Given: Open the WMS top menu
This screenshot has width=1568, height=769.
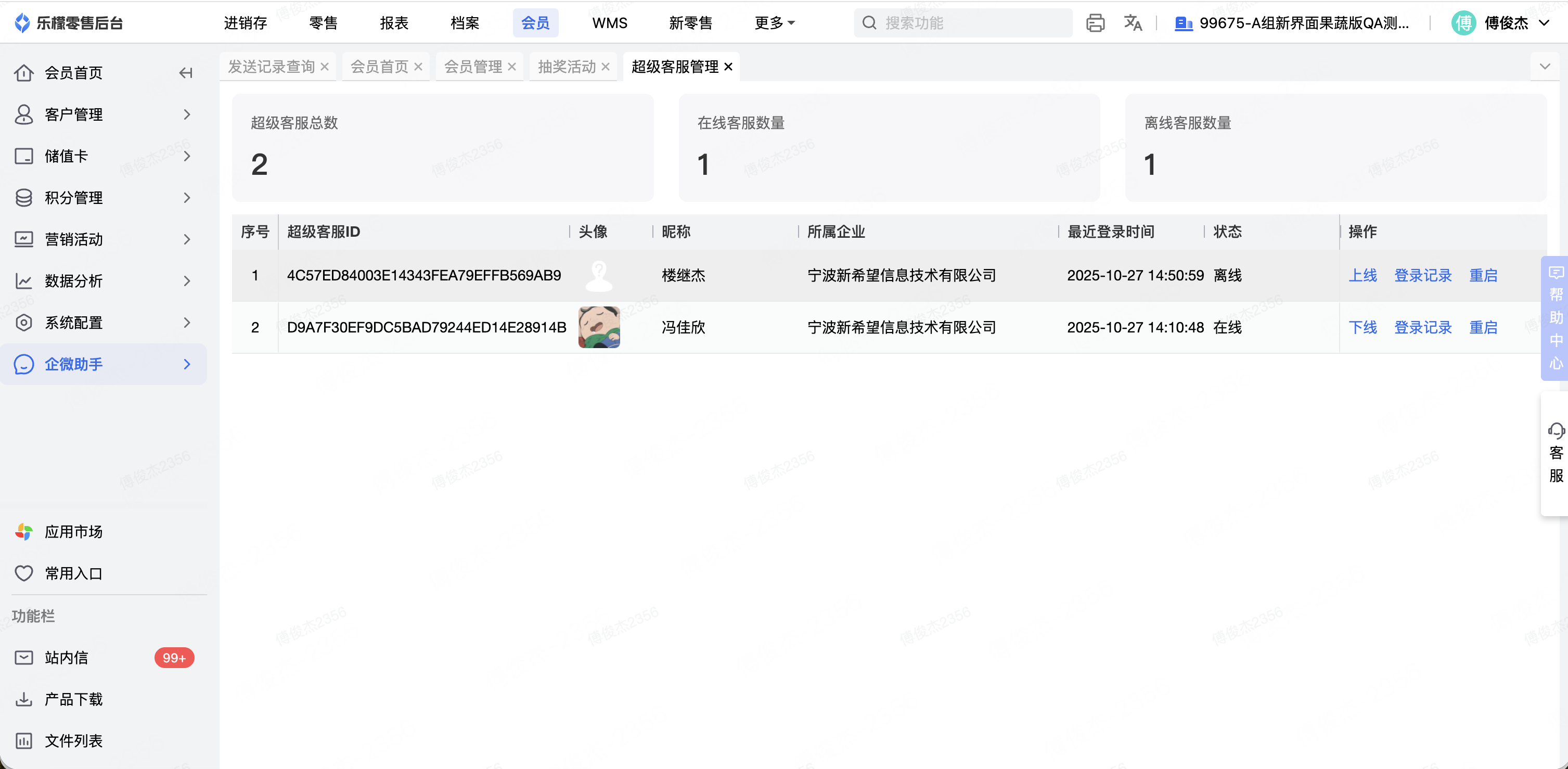Looking at the screenshot, I should coord(609,23).
